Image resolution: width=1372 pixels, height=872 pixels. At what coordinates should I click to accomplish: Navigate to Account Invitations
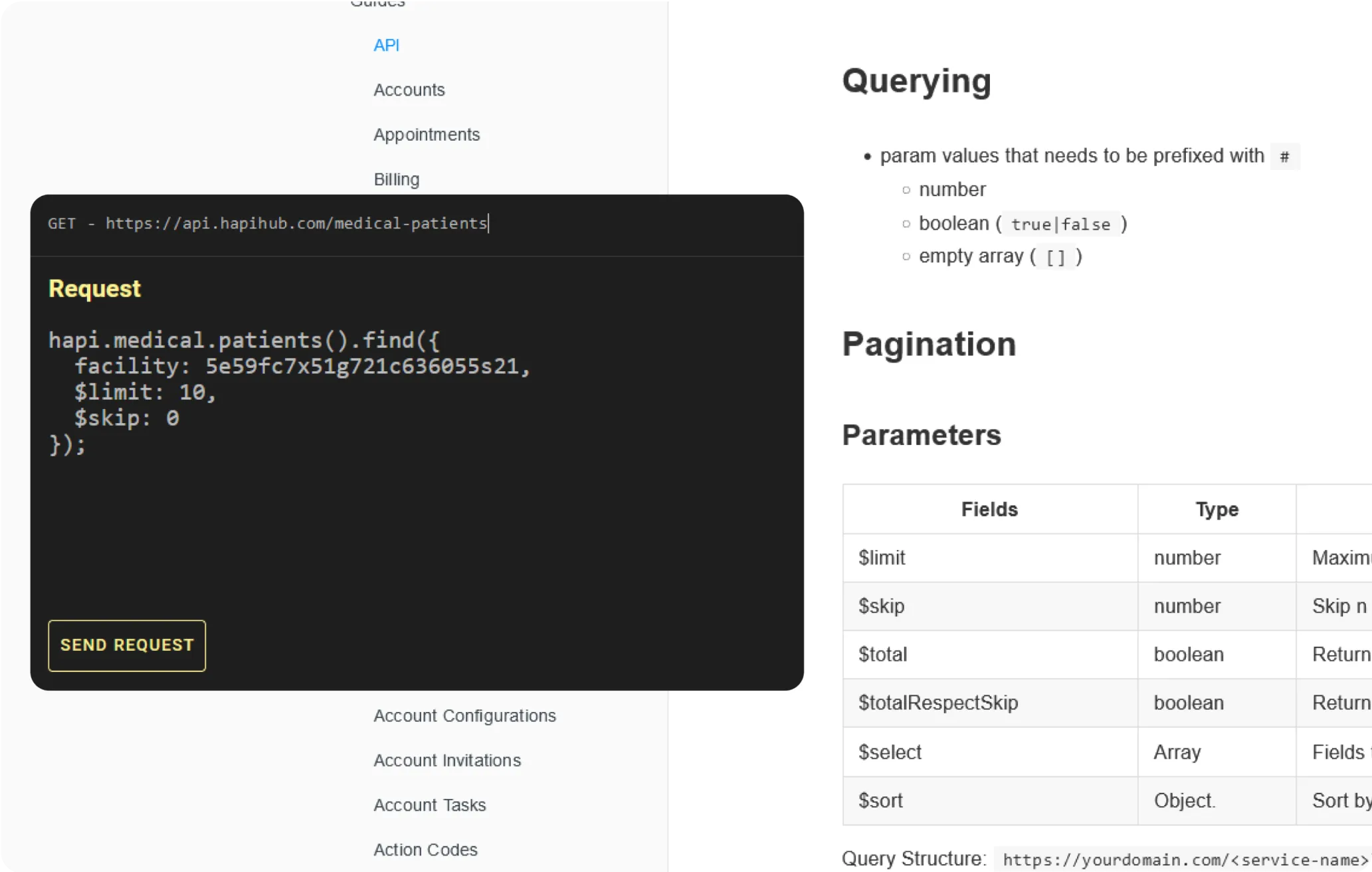pos(446,760)
